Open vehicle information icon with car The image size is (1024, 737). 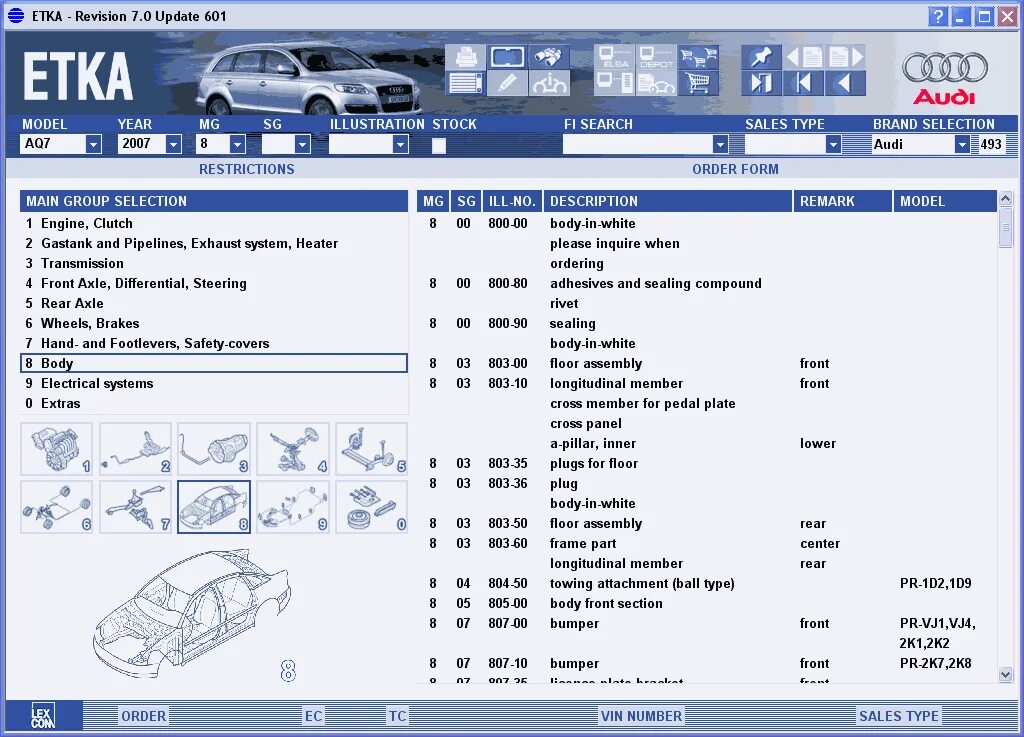(549, 84)
